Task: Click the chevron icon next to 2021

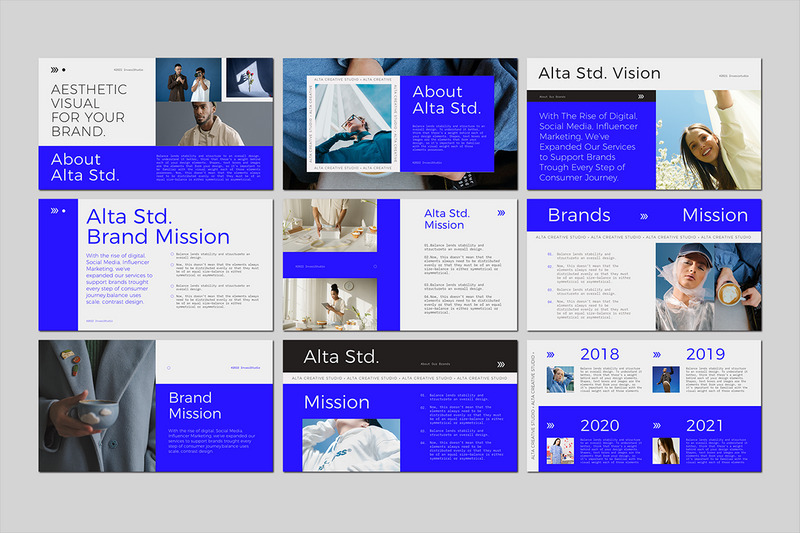Action: tap(657, 425)
